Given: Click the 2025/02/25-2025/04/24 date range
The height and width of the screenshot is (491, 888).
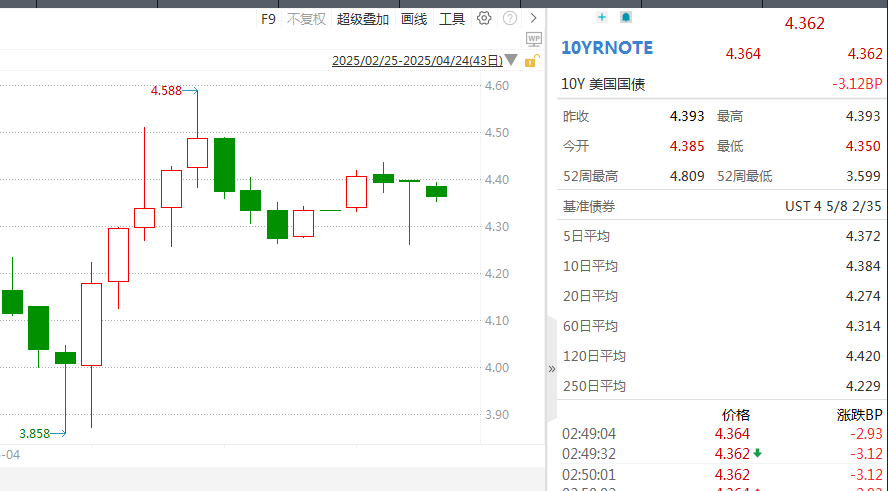Looking at the screenshot, I should click(x=416, y=61).
